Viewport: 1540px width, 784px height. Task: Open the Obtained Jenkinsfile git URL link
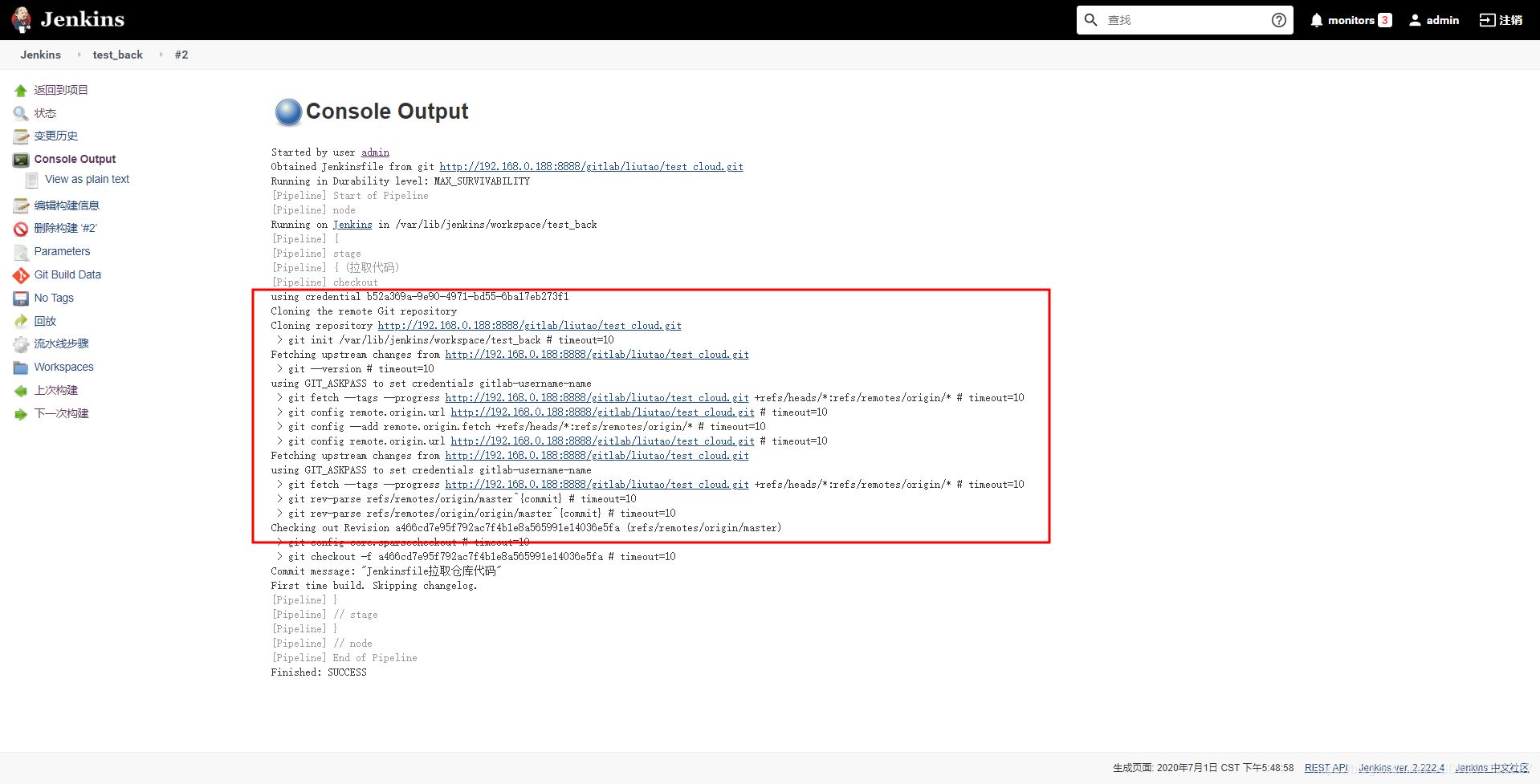click(591, 167)
